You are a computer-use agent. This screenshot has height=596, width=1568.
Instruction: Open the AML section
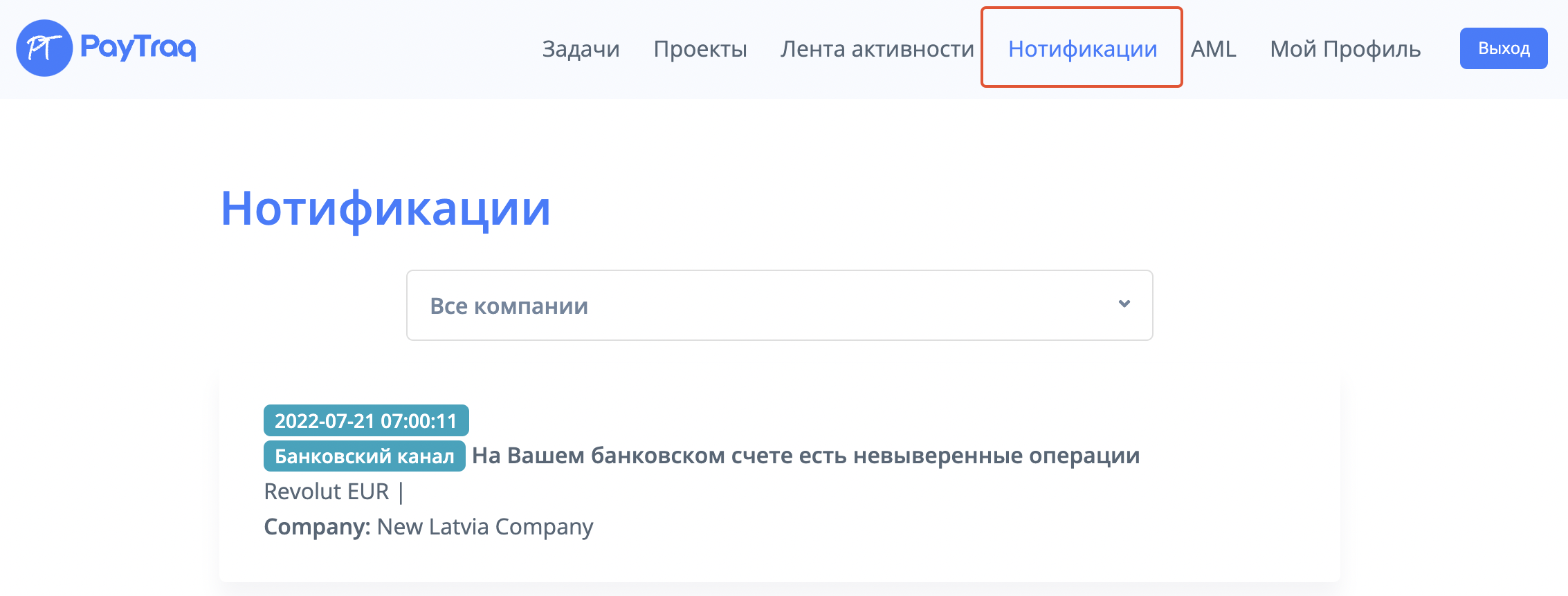(x=1213, y=48)
